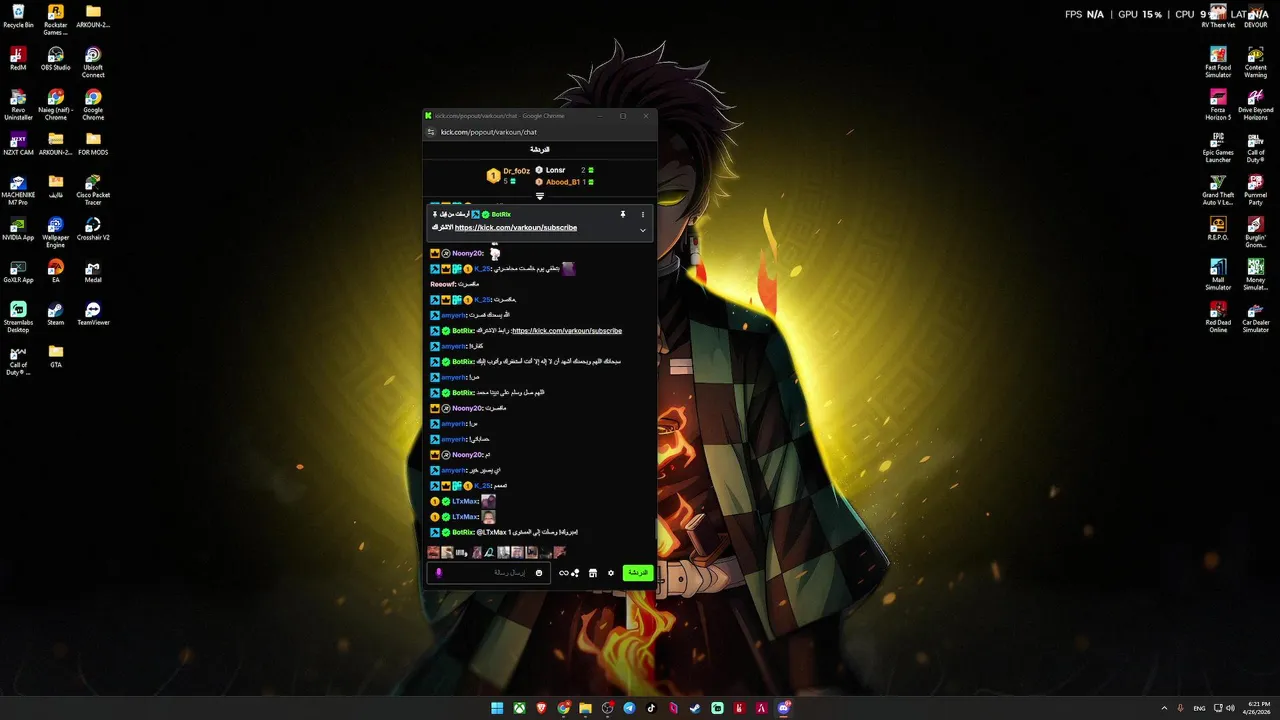Open Red Dead Online desktop icon

tap(1218, 317)
